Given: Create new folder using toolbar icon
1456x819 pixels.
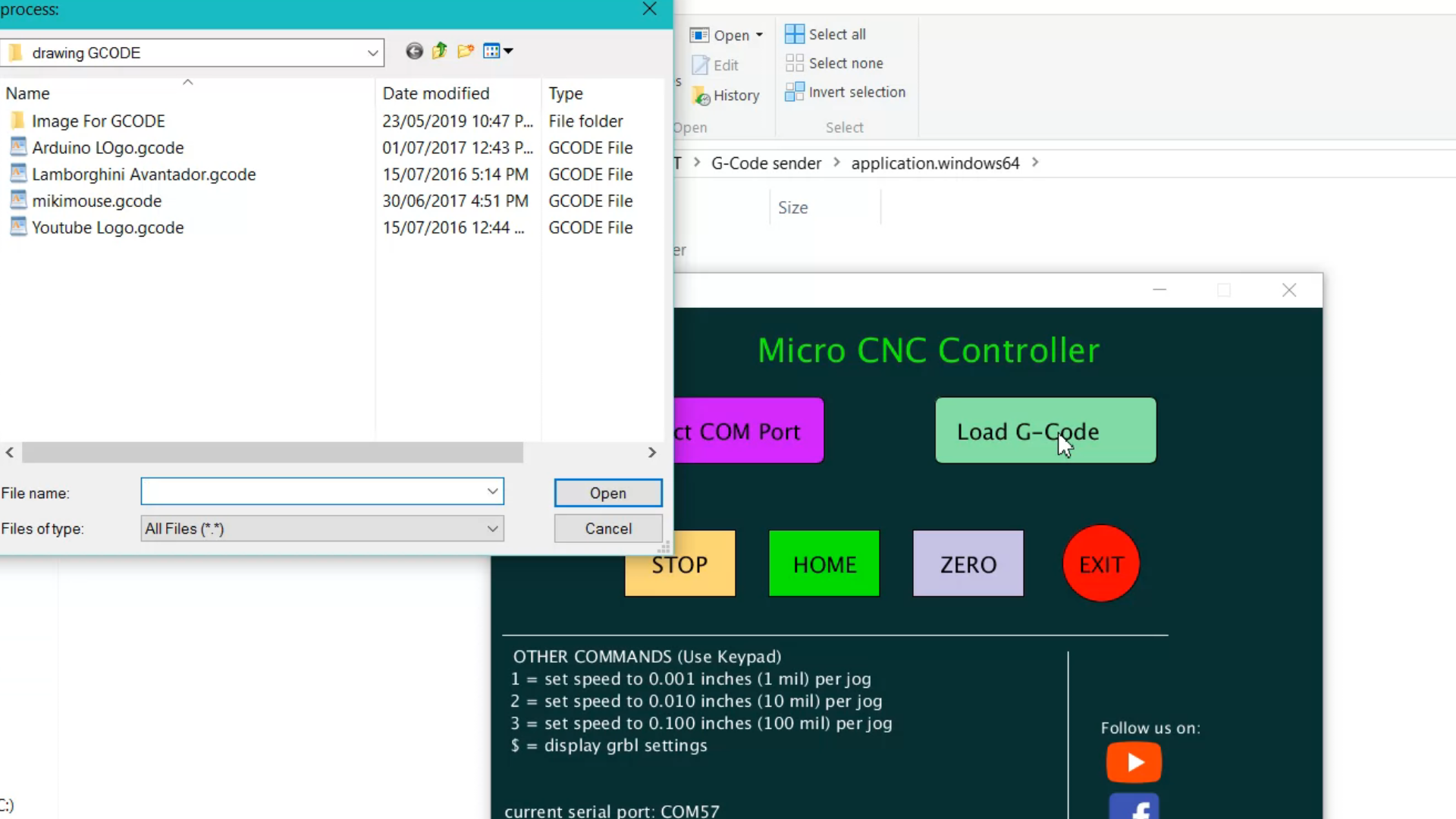Looking at the screenshot, I should tap(466, 52).
